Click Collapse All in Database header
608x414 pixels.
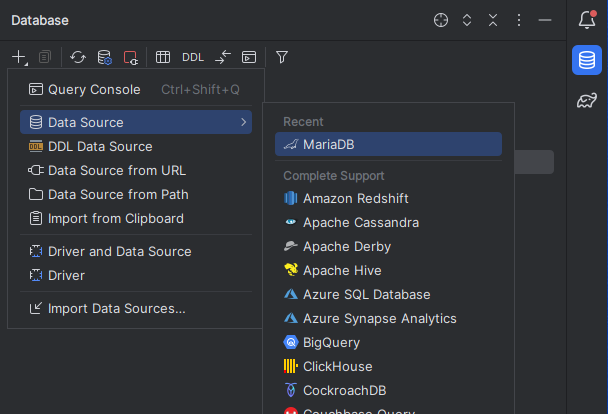pos(493,20)
